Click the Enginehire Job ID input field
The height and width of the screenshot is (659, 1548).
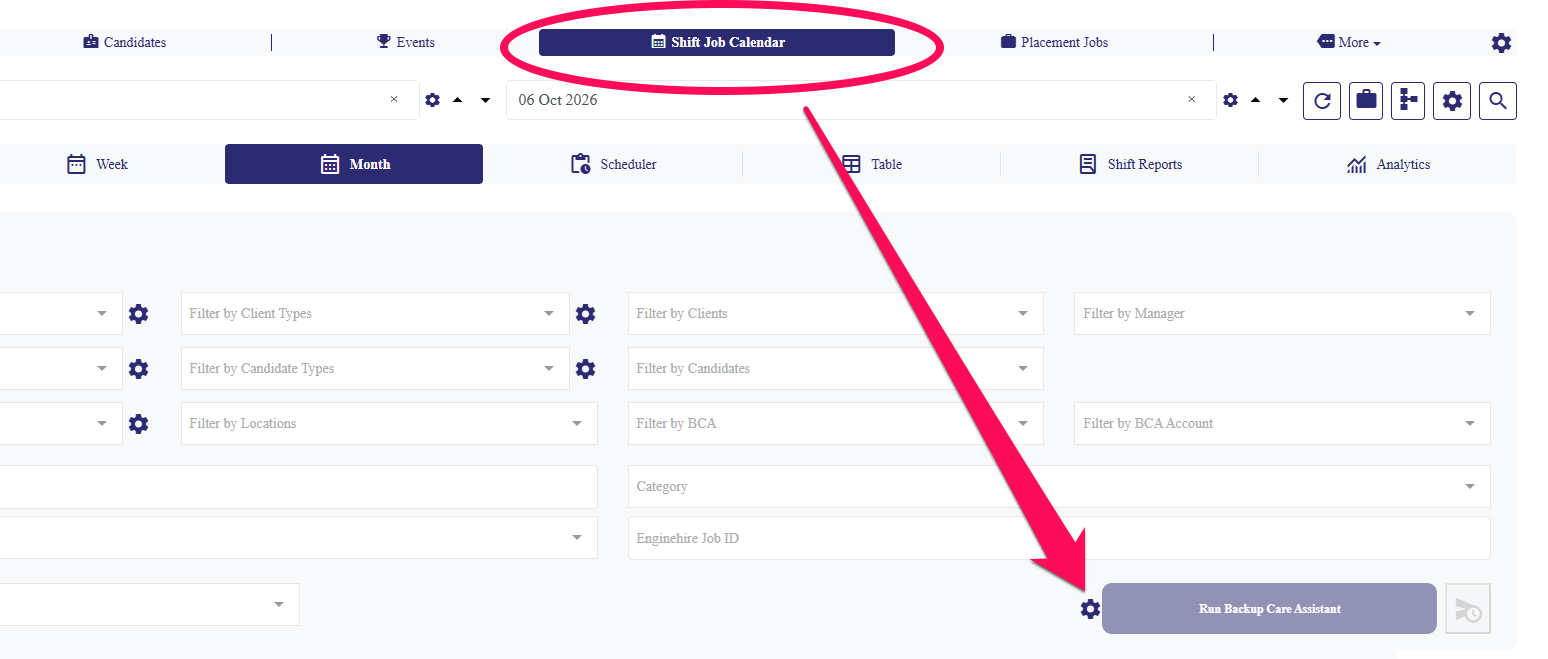1058,539
